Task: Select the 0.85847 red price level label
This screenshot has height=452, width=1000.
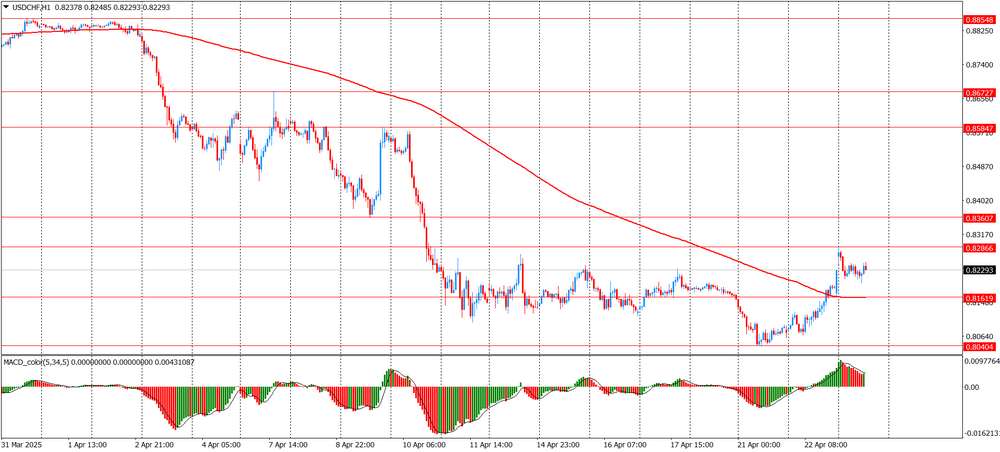Action: click(x=980, y=128)
